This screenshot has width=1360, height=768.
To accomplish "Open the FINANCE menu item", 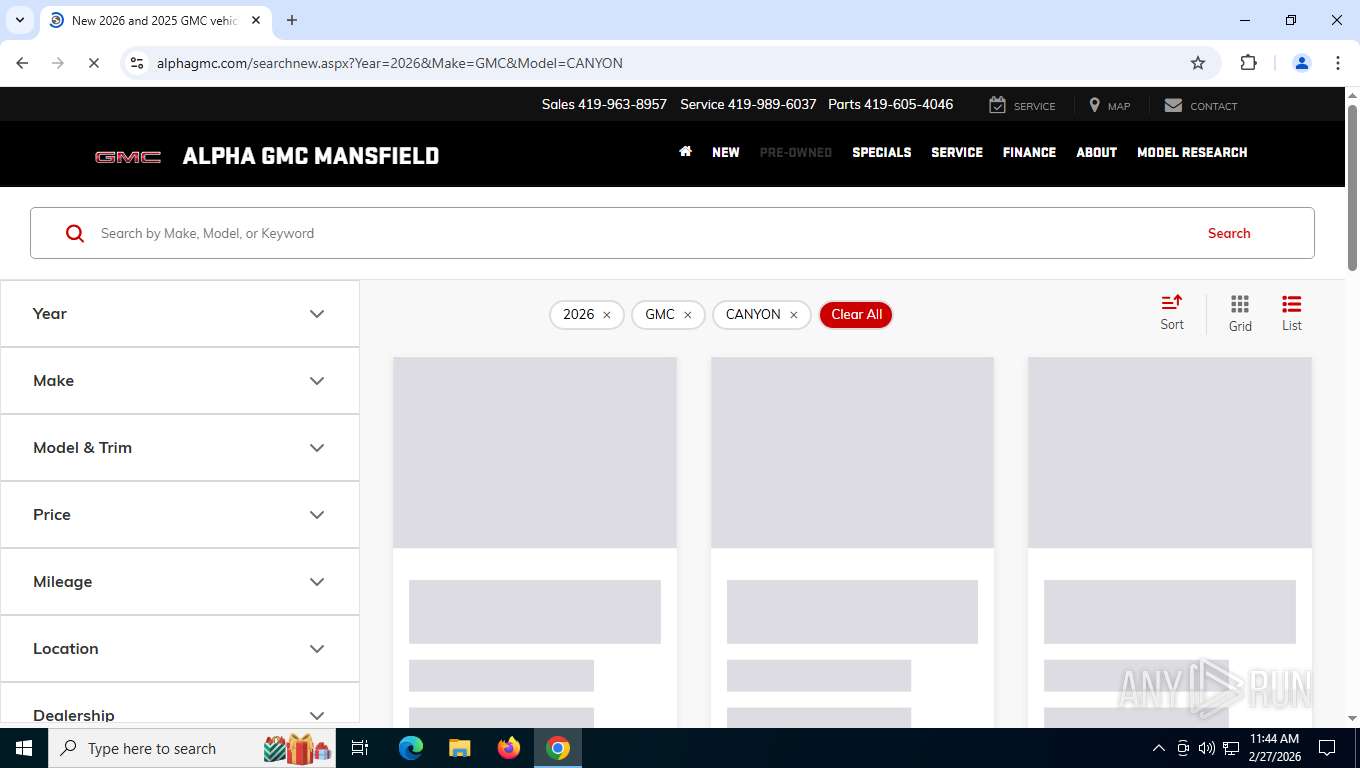I will (x=1029, y=153).
